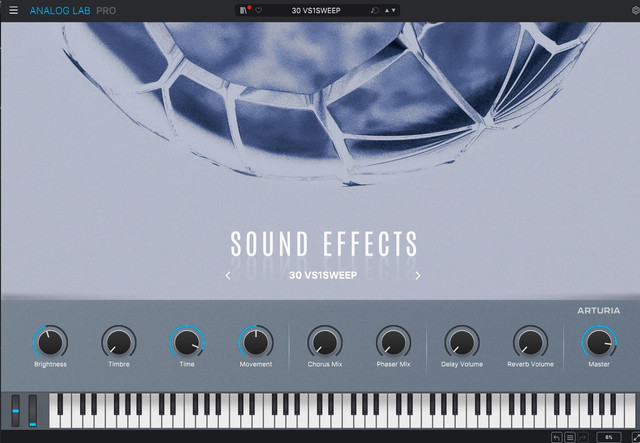Select previous preset with the up arrow
This screenshot has height=443, width=640.
tap(387, 10)
